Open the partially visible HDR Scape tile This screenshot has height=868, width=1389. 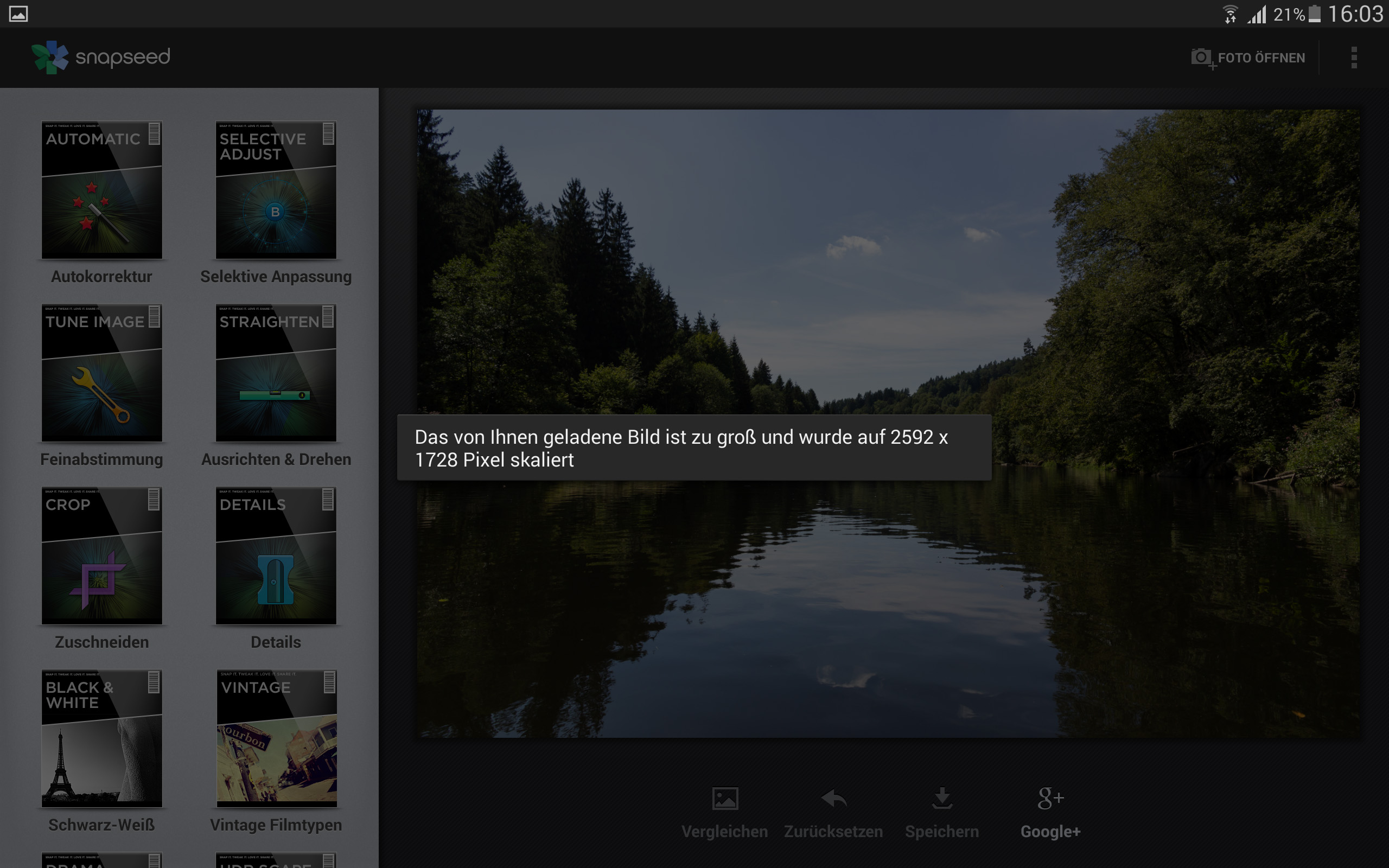(276, 860)
